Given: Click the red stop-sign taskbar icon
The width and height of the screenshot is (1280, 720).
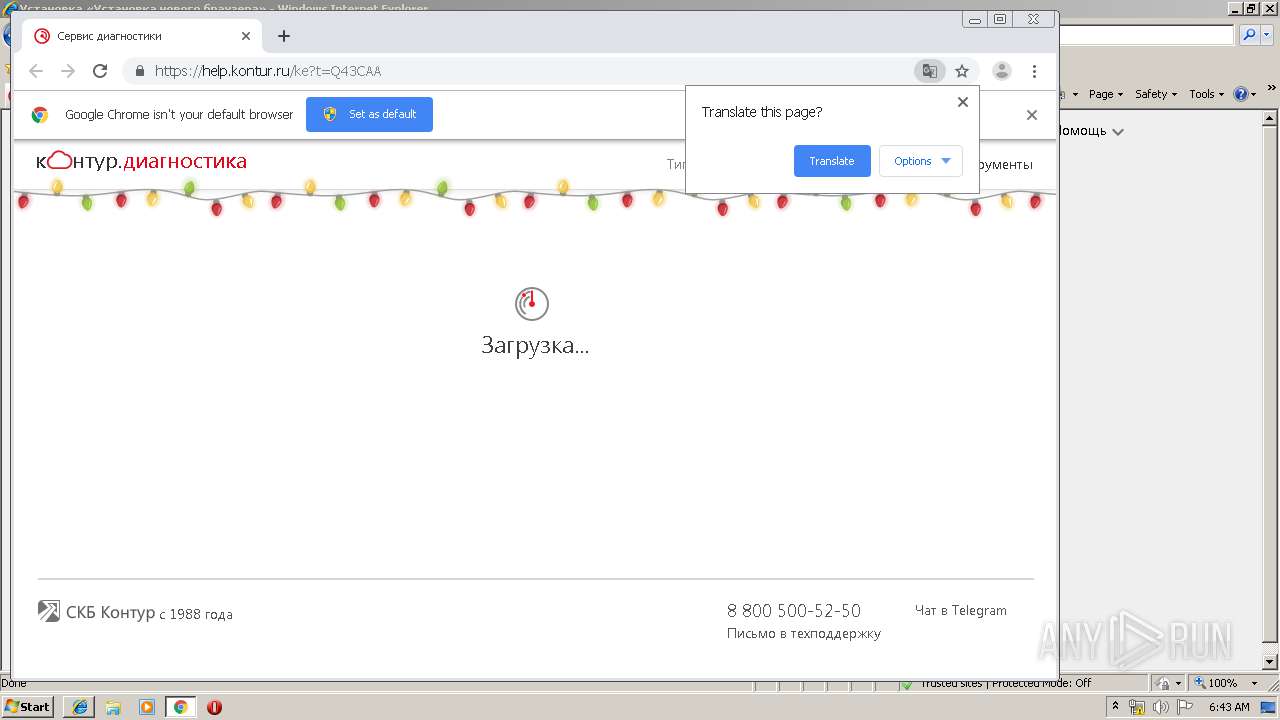Looking at the screenshot, I should (214, 707).
